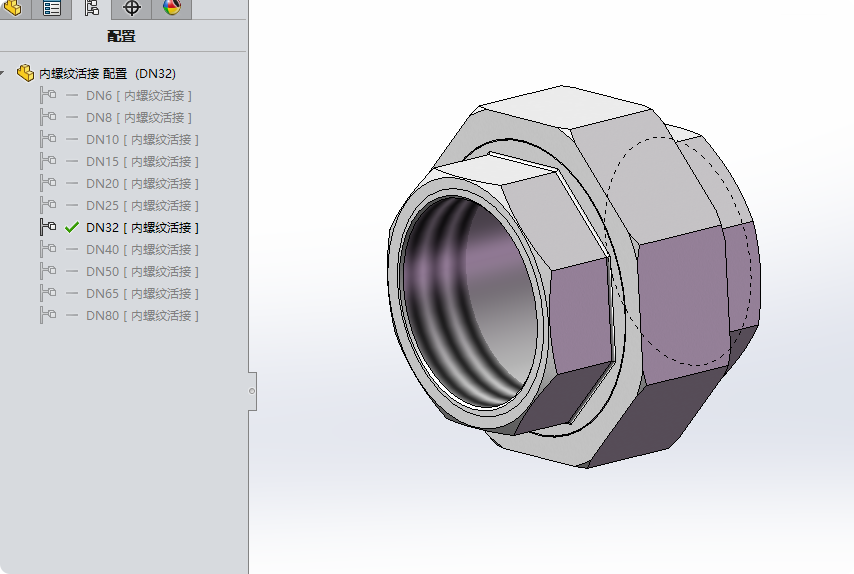Click the panel collapse handle on the divider

(x=252, y=391)
